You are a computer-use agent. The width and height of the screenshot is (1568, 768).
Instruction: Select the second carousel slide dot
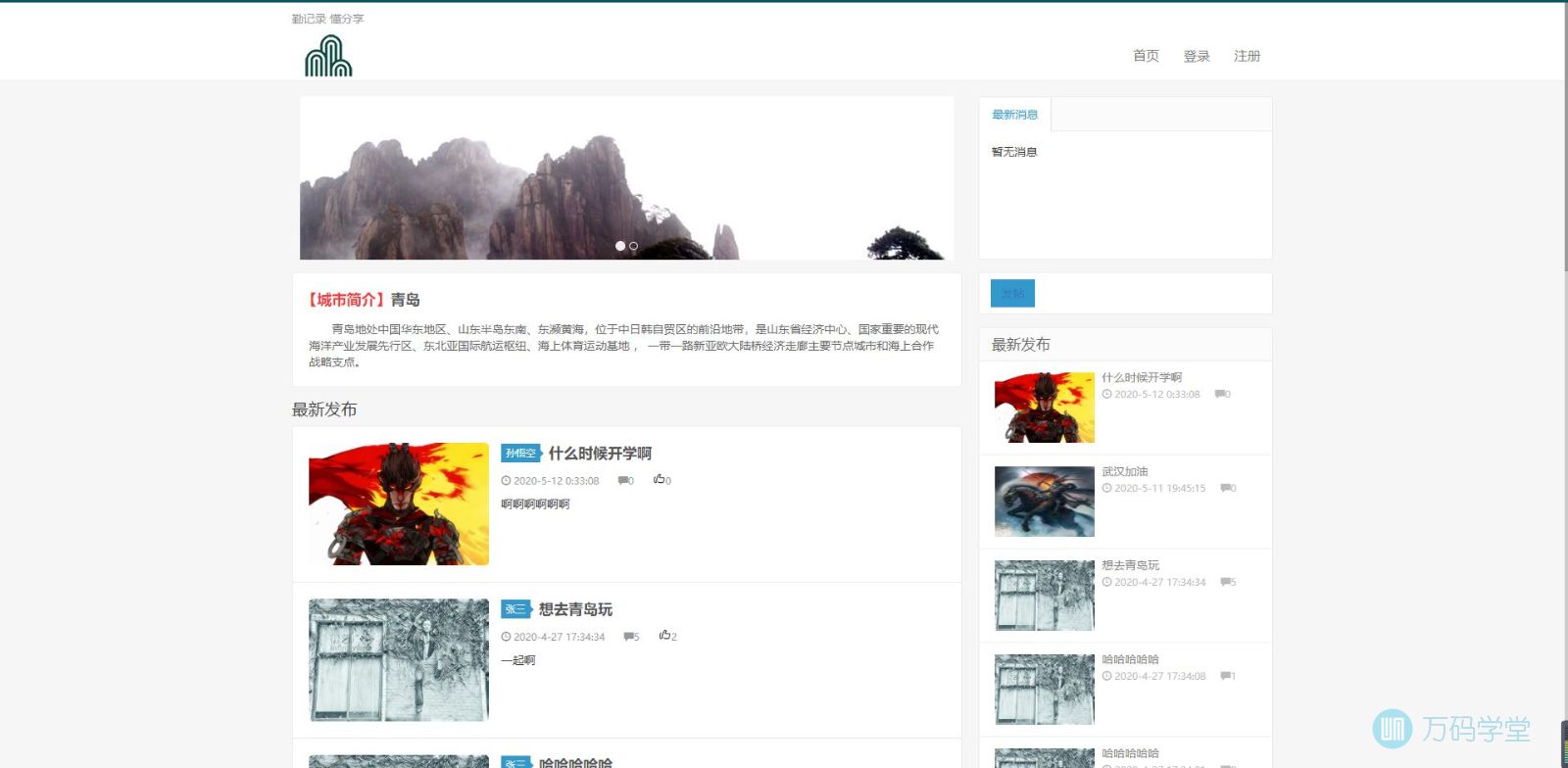(x=634, y=246)
